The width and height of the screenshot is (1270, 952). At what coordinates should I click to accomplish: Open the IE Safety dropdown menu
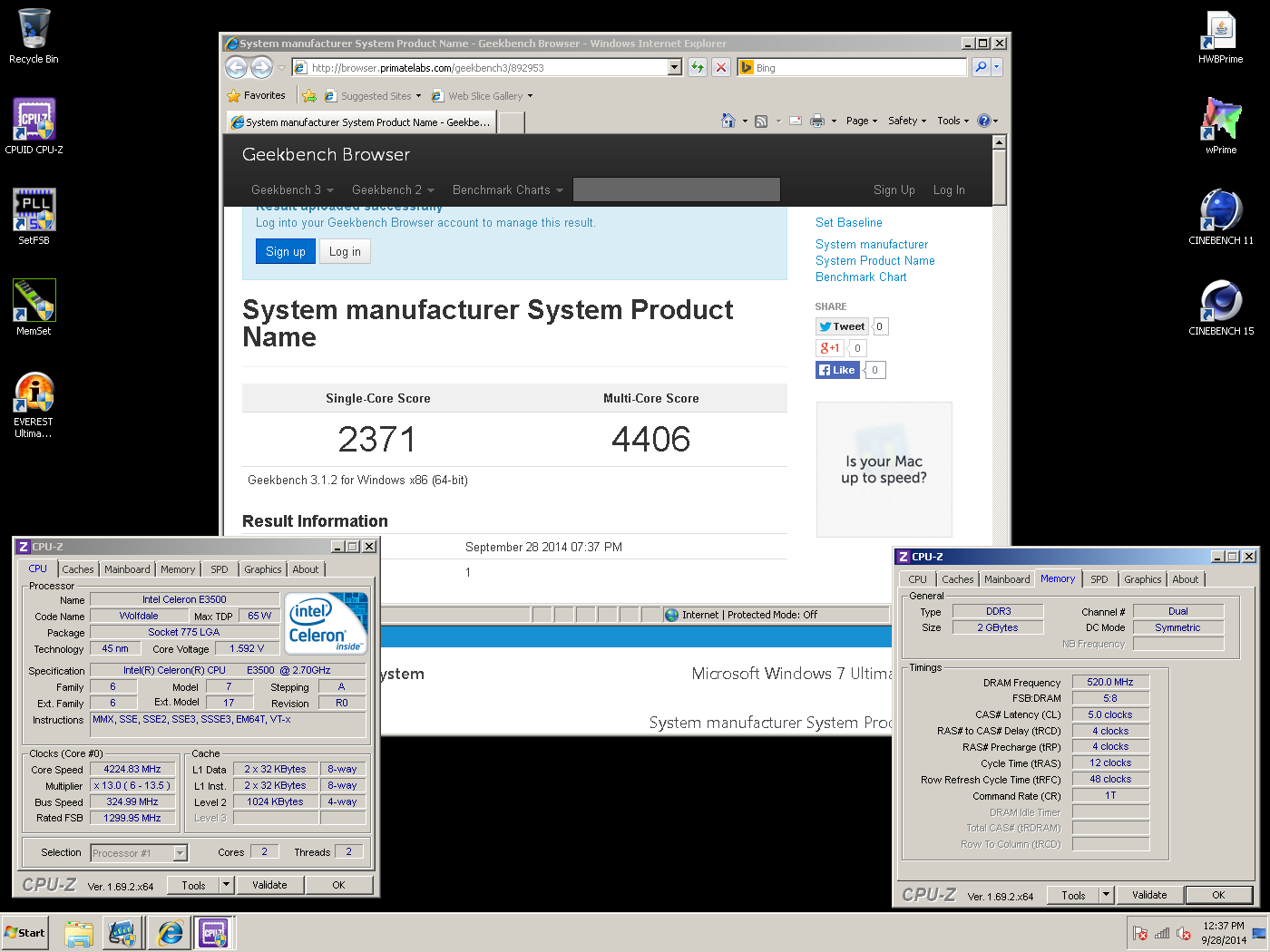coord(907,121)
